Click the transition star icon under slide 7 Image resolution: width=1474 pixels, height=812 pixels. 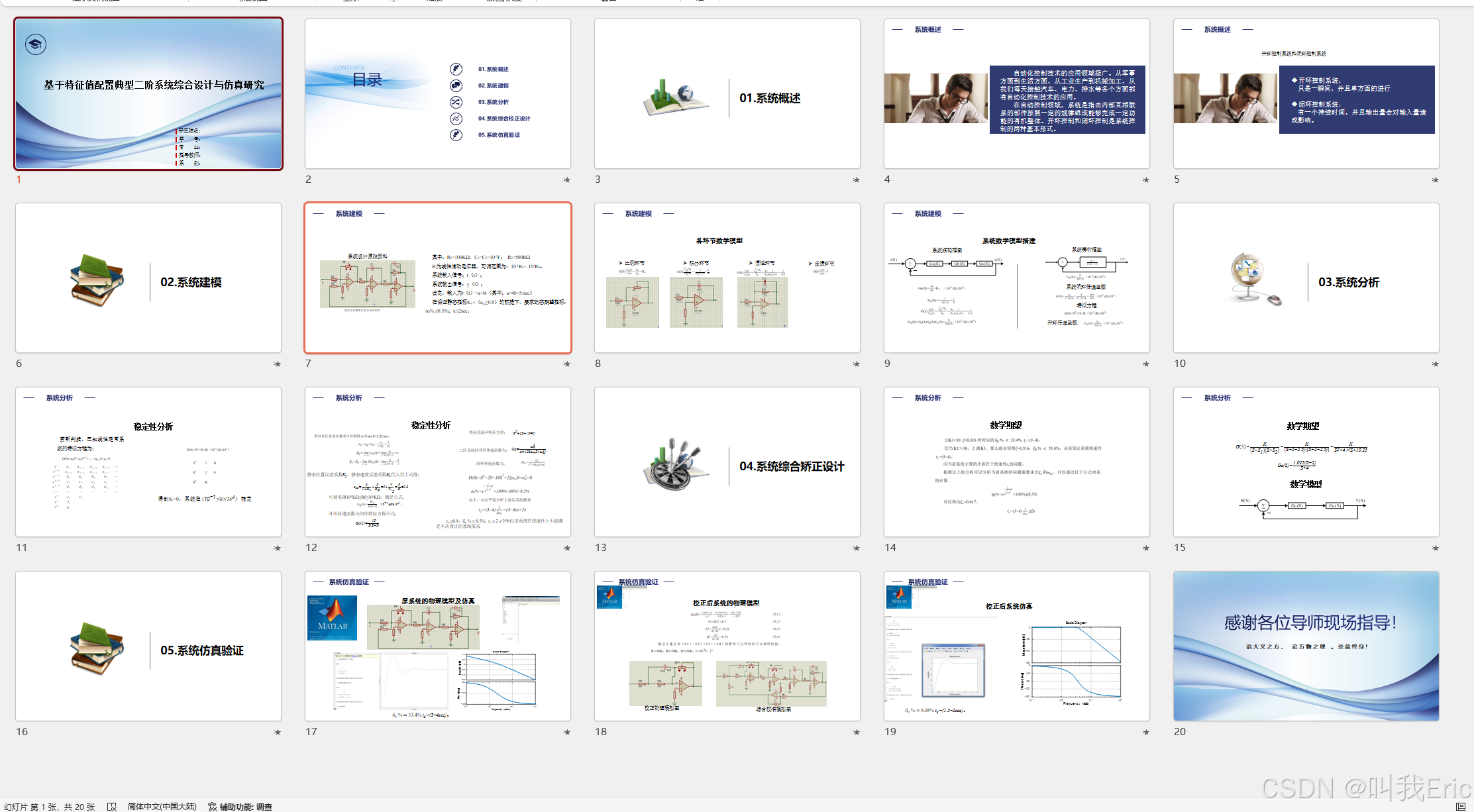566,364
